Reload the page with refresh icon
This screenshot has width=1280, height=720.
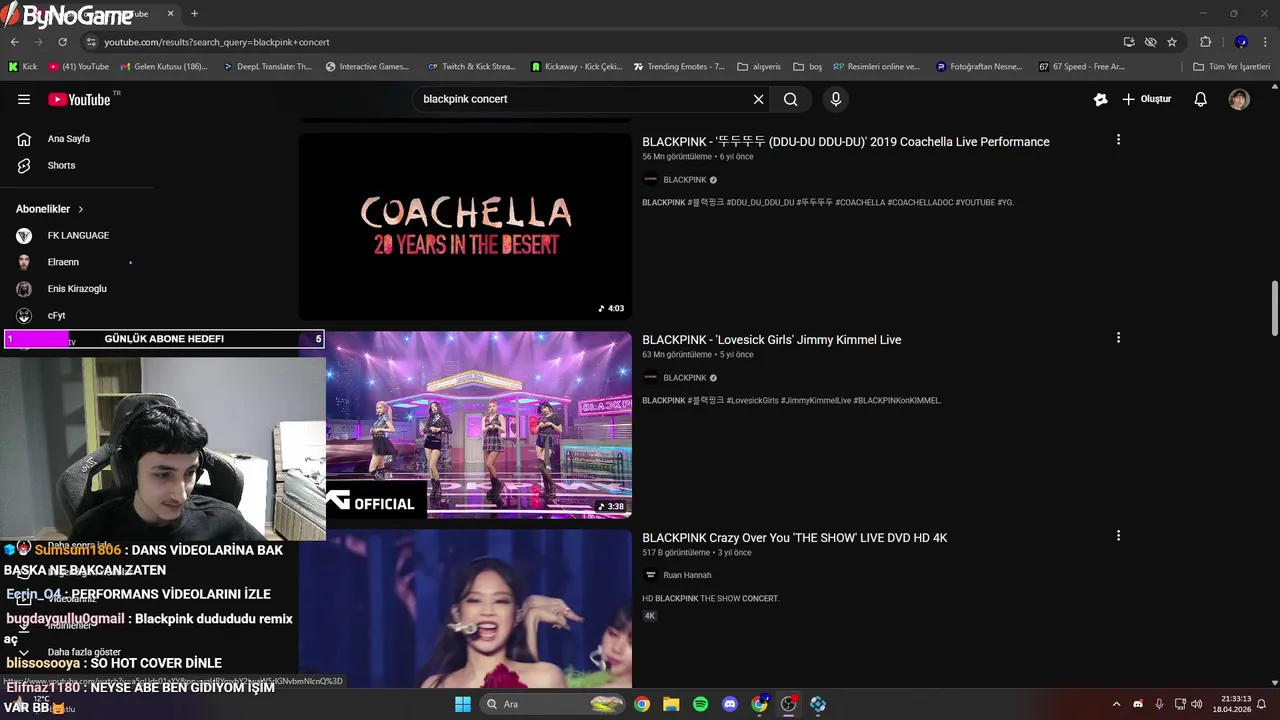coord(62,42)
